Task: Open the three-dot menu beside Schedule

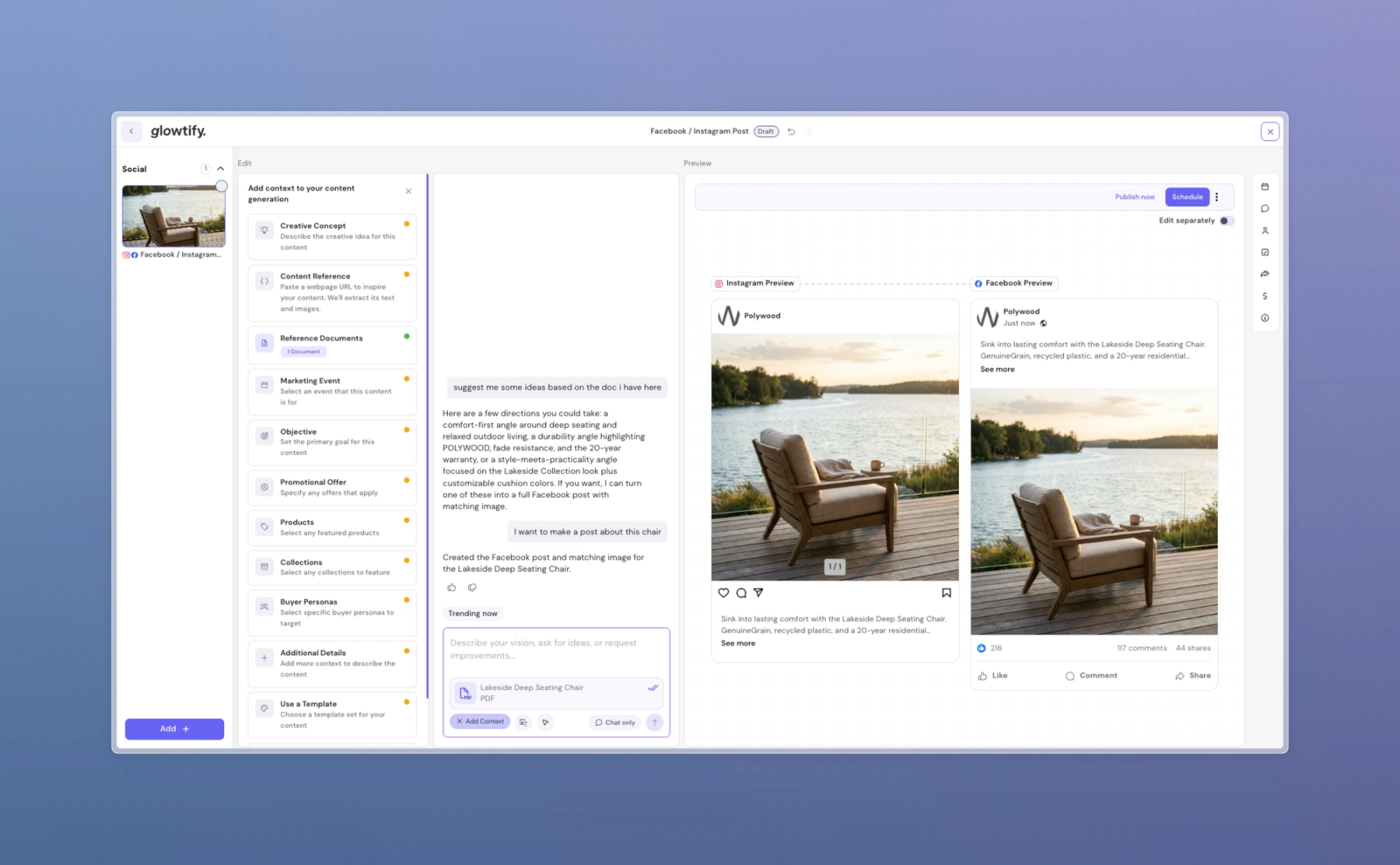Action: 1217,197
